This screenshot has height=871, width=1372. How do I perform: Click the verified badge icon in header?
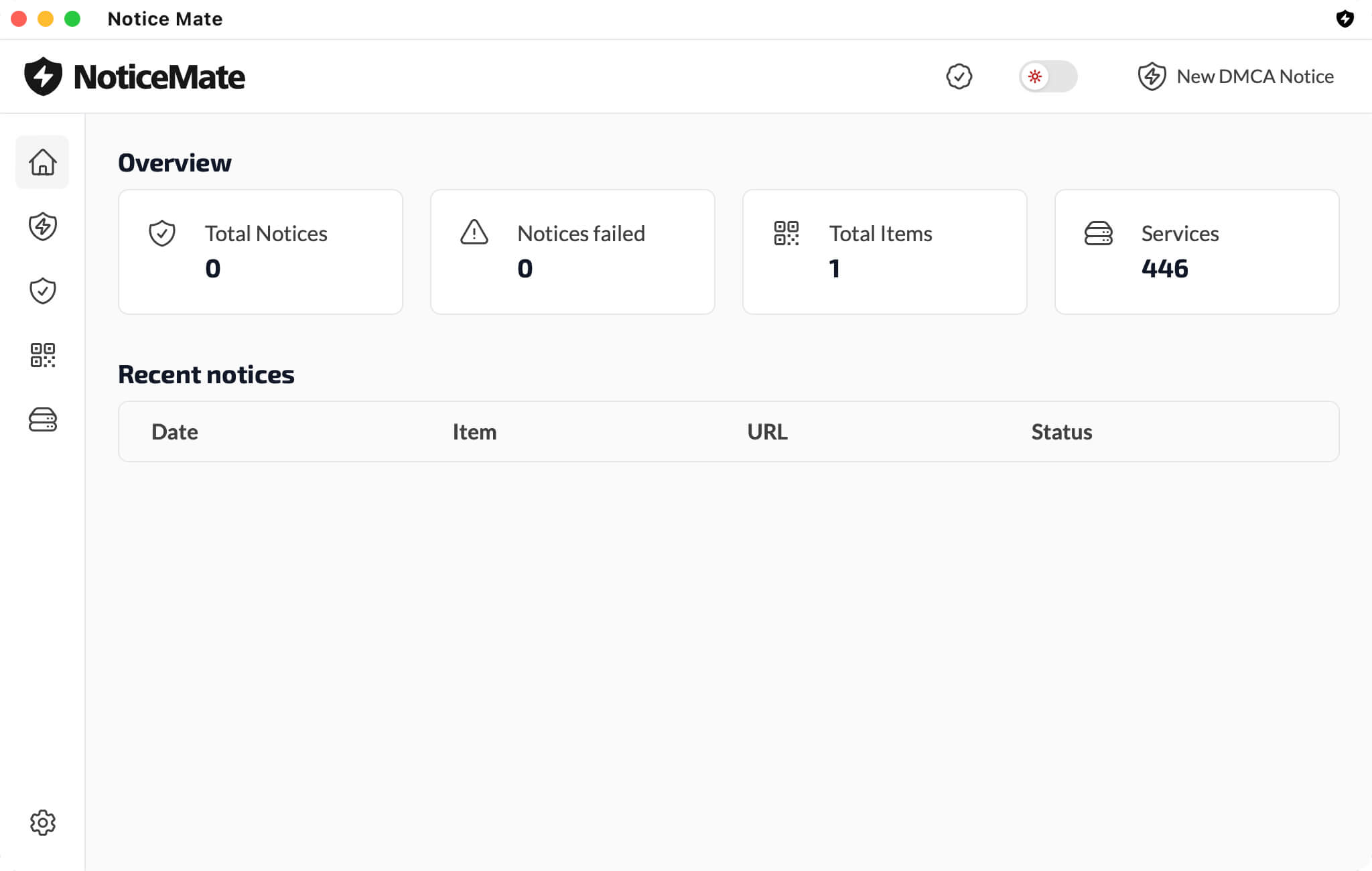(959, 76)
